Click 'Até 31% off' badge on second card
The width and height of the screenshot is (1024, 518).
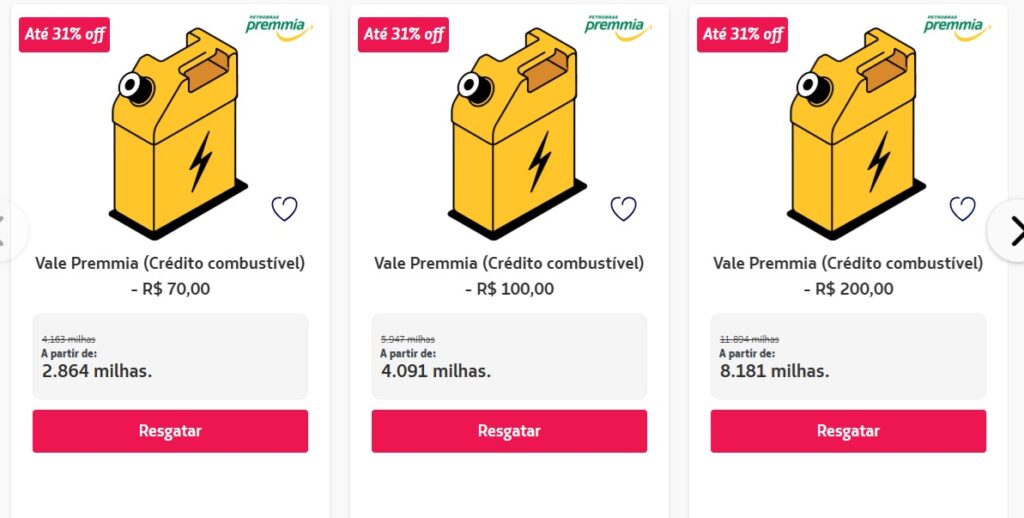404,34
